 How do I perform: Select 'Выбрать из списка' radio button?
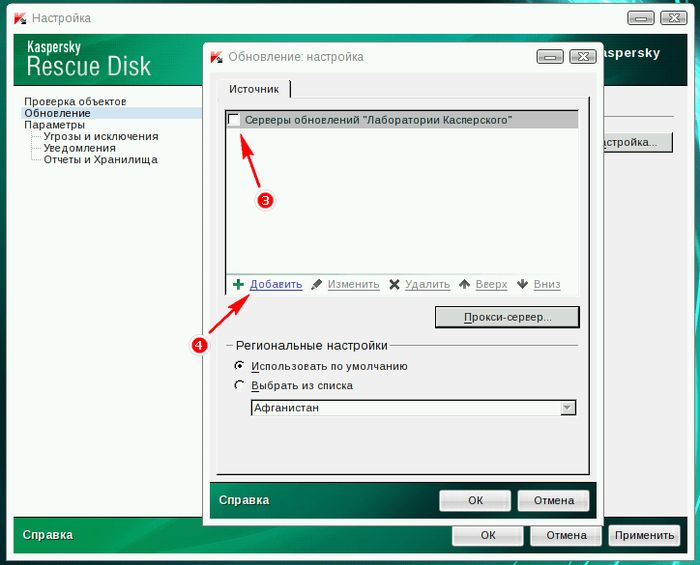(x=240, y=385)
